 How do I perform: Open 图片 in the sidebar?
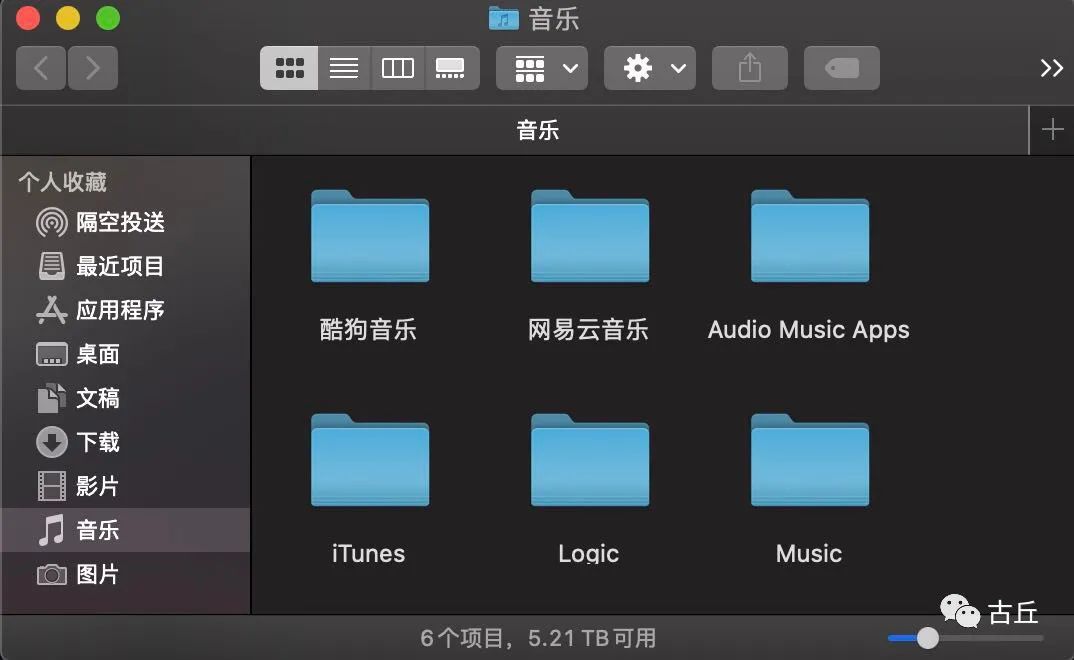tap(97, 574)
